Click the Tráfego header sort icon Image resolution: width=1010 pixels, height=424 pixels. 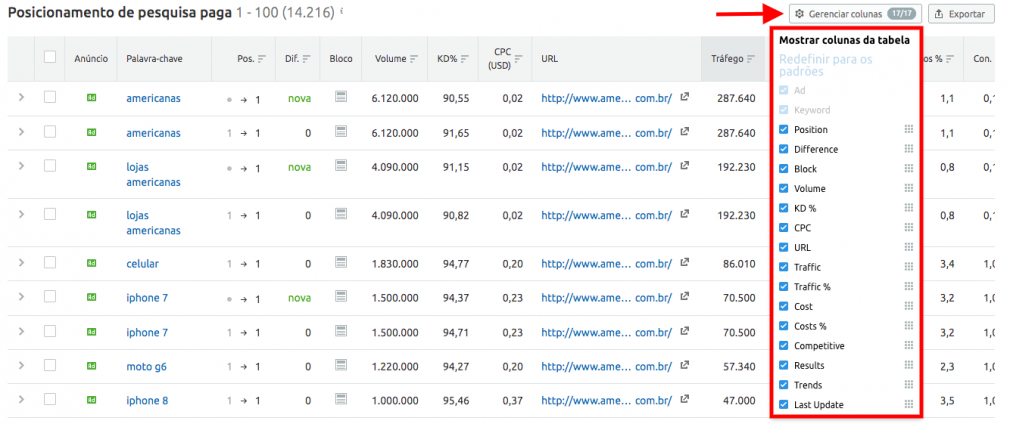click(x=751, y=59)
